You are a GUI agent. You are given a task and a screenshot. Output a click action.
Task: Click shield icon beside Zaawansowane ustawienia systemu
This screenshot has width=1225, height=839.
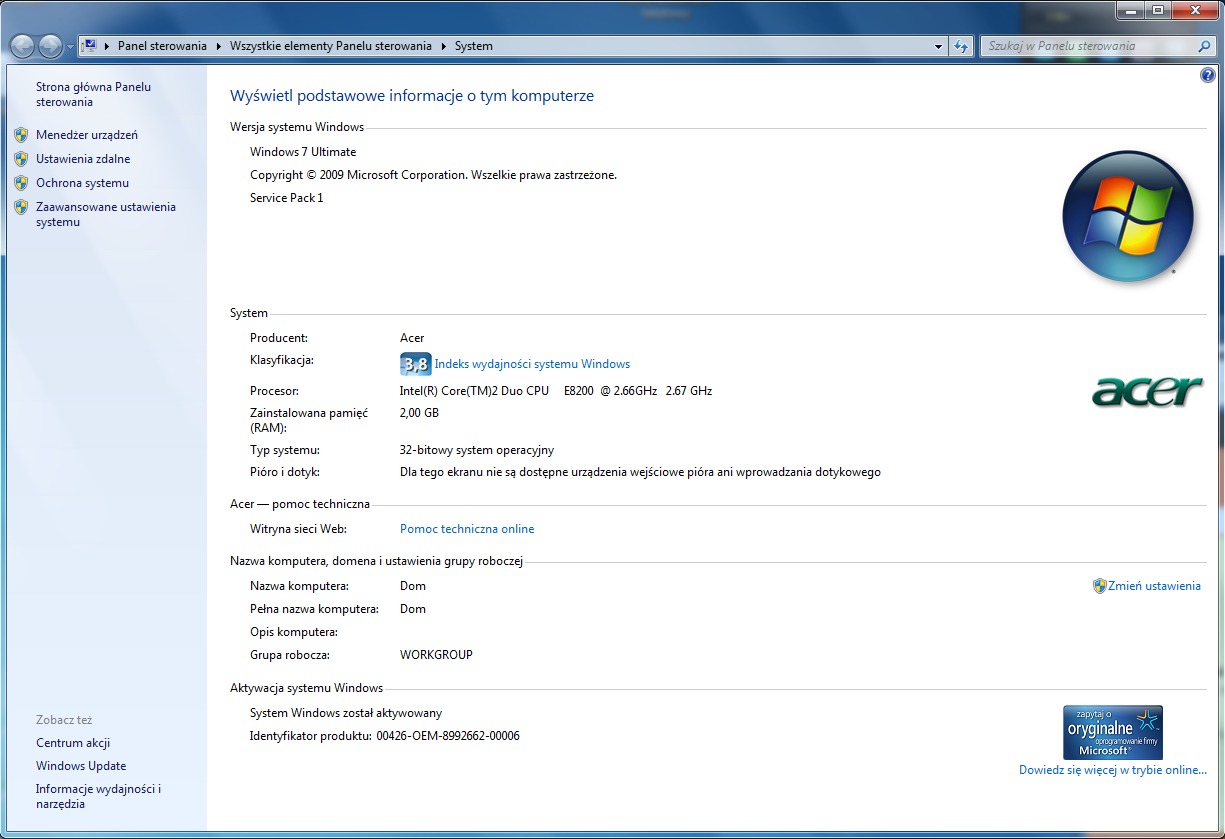tap(21, 207)
